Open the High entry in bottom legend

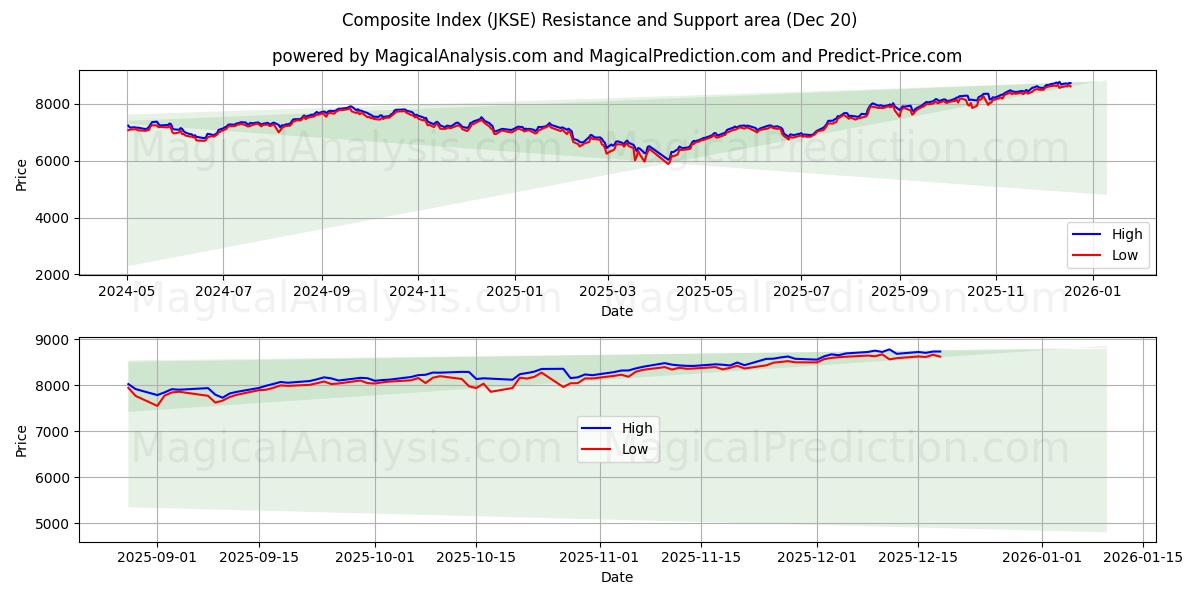pyautogui.click(x=636, y=428)
